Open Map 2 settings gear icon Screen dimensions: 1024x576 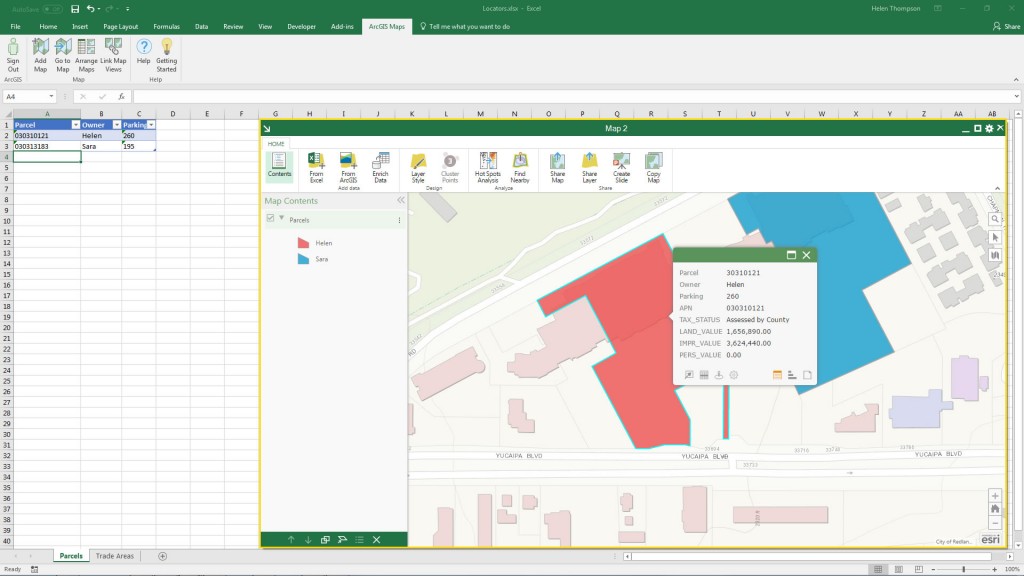coord(989,129)
